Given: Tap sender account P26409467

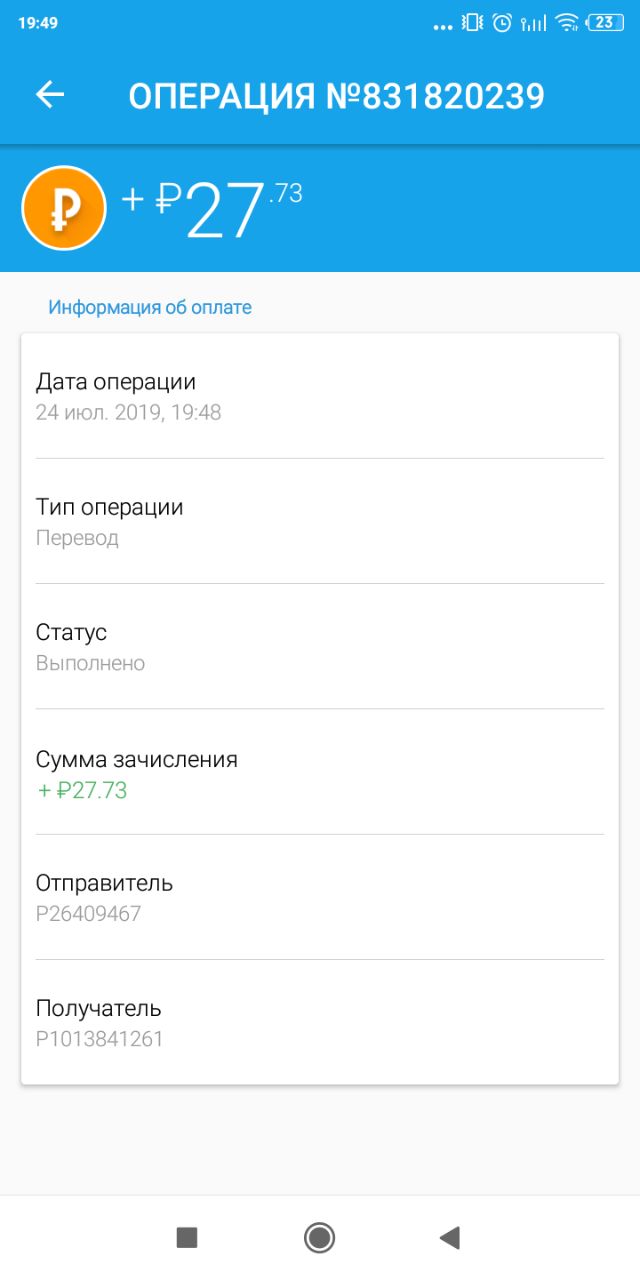Looking at the screenshot, I should pyautogui.click(x=89, y=914).
